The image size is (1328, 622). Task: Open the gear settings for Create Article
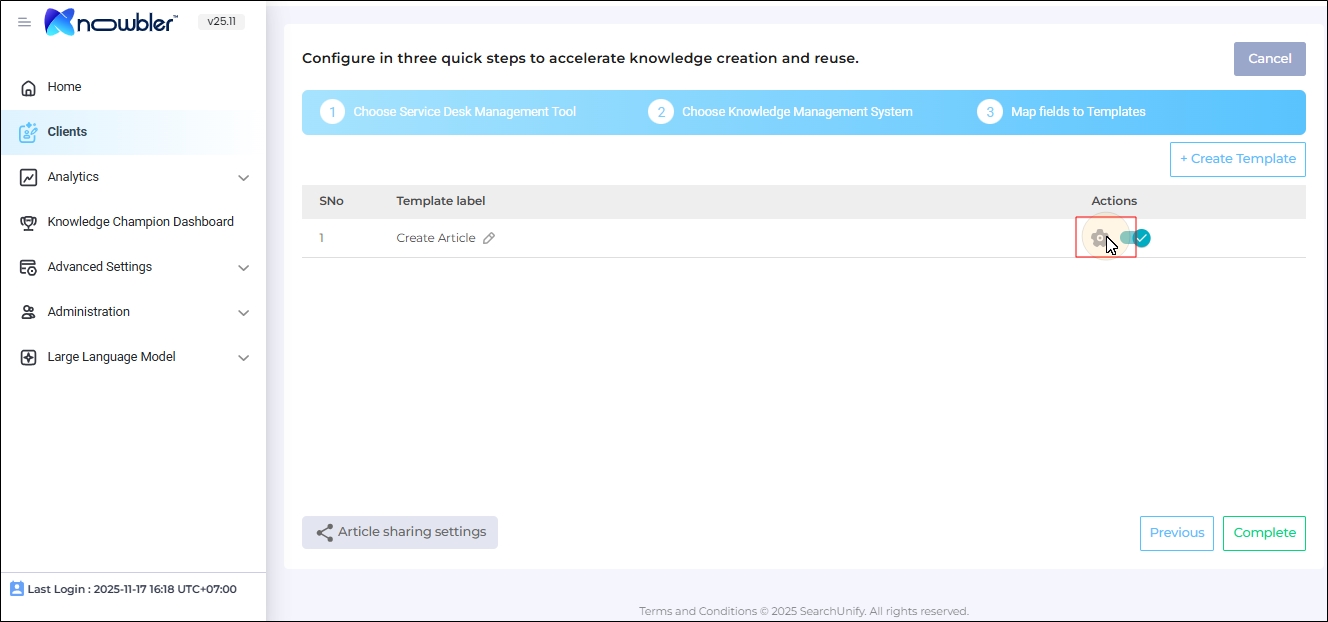click(1099, 238)
